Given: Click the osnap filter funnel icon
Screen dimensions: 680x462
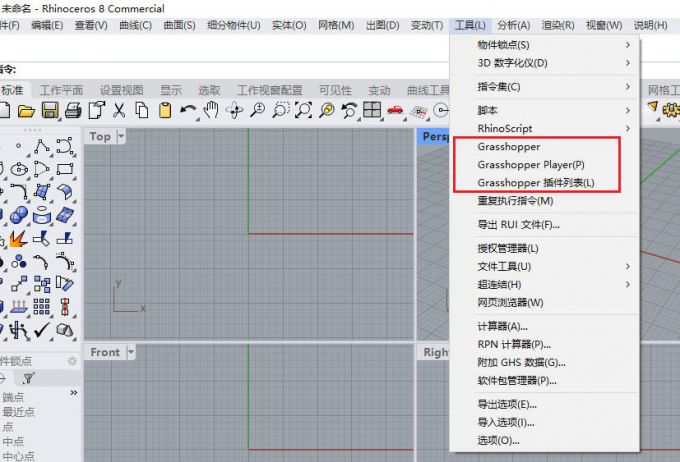Looking at the screenshot, I should pos(29,379).
